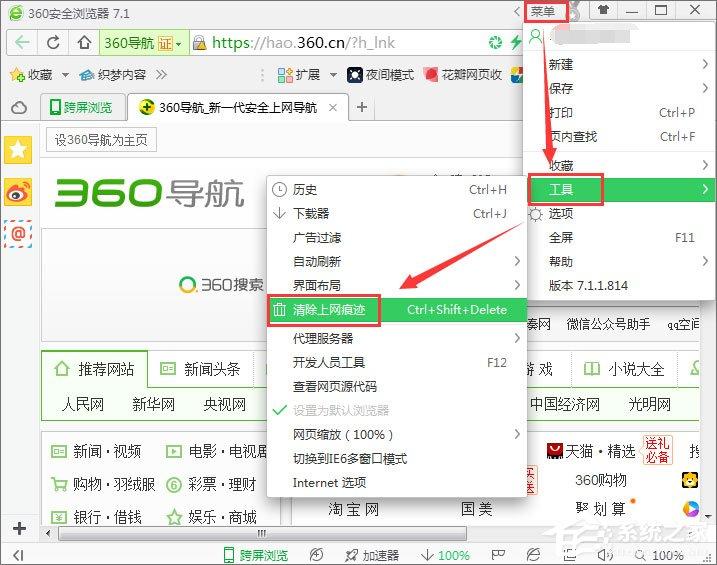Open the 扩展 extensions icon
Screen dimensions: 717x565
(285, 75)
